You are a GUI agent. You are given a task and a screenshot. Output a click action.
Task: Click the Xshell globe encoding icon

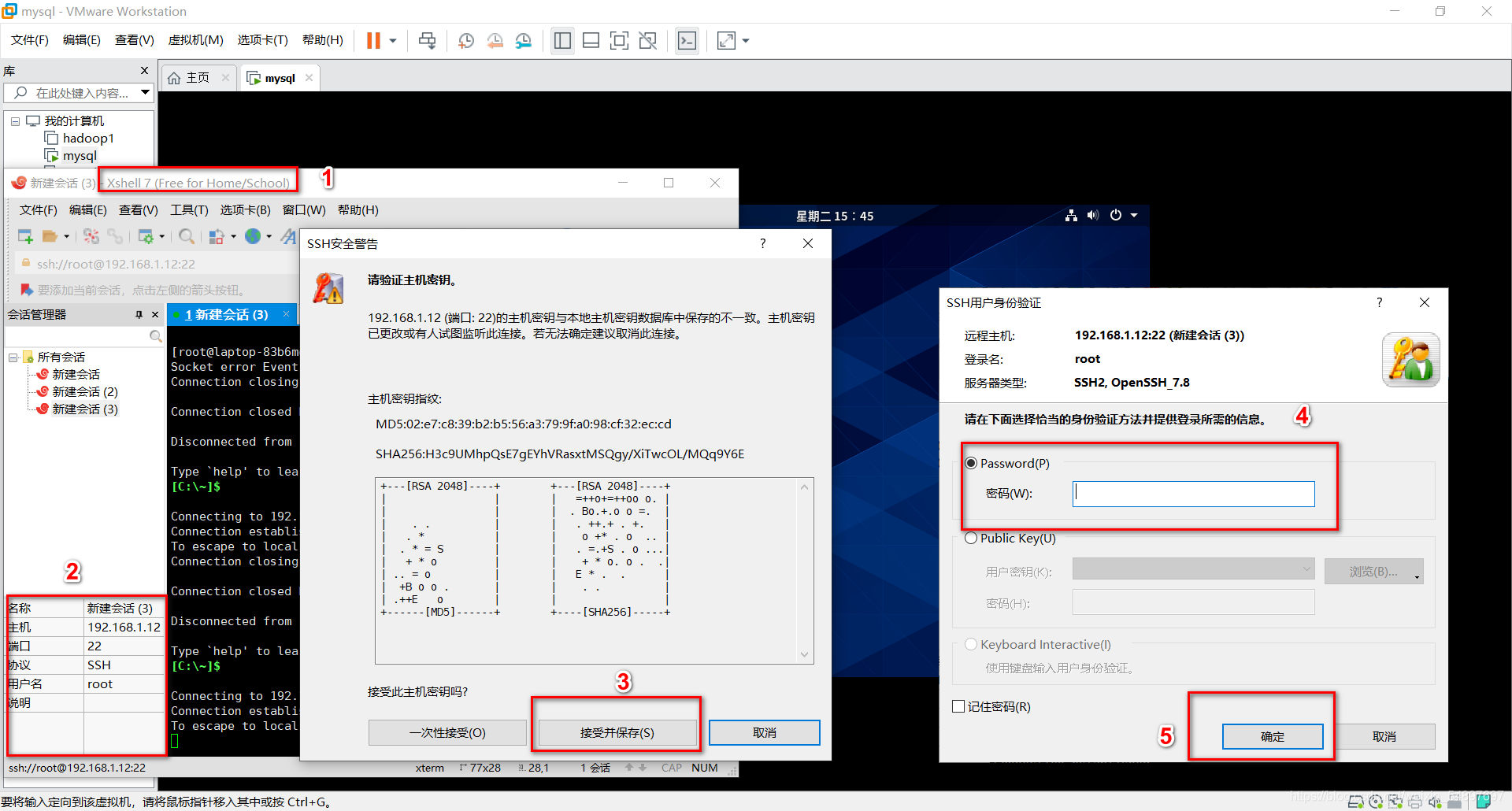[253, 236]
